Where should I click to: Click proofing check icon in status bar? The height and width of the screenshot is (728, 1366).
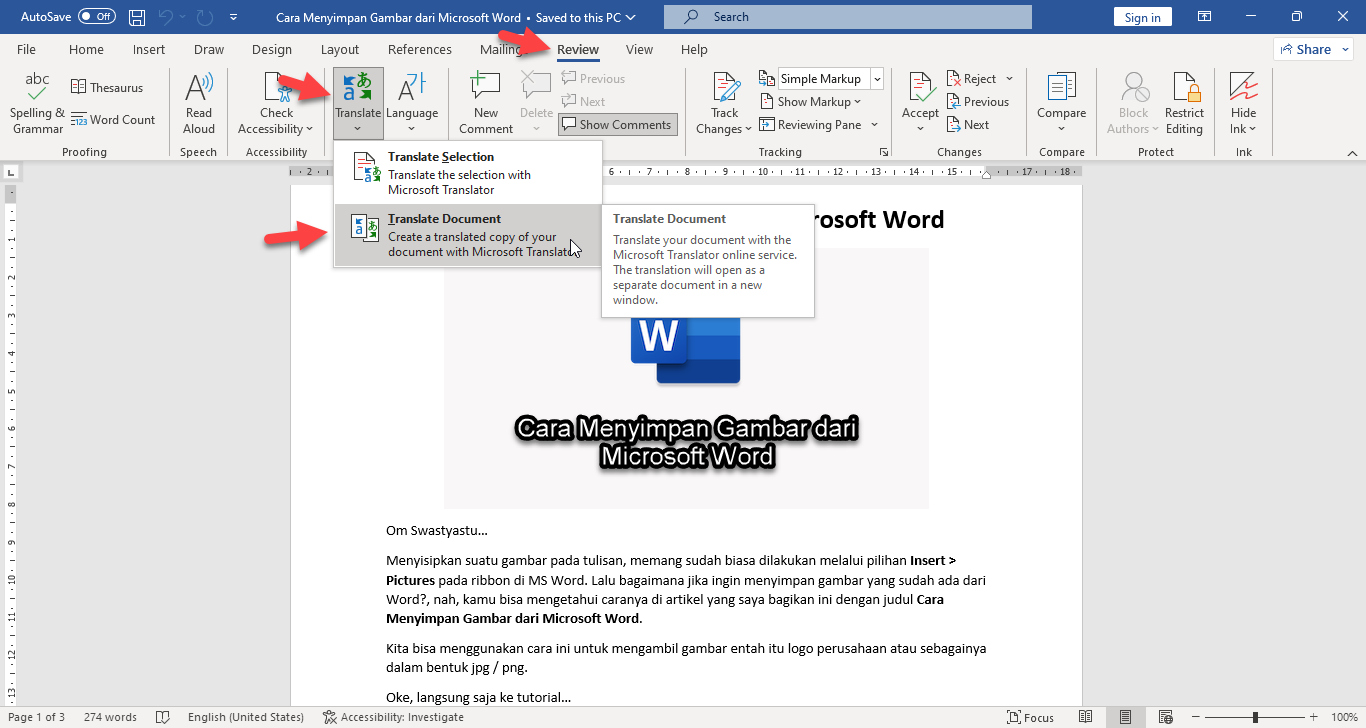point(162,717)
